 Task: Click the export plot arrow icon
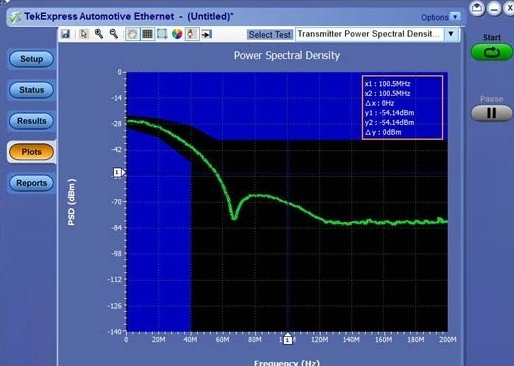[207, 34]
